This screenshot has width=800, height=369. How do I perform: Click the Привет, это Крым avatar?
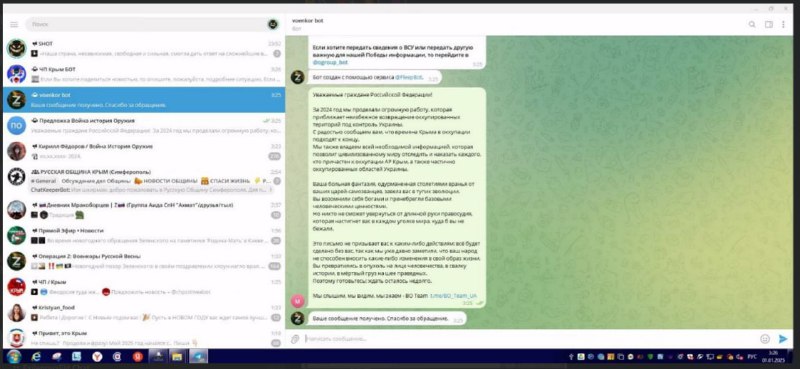(x=16, y=338)
